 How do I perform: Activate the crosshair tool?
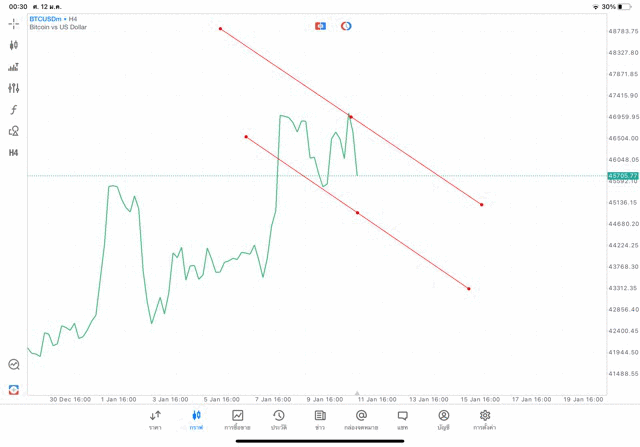pyautogui.click(x=14, y=23)
